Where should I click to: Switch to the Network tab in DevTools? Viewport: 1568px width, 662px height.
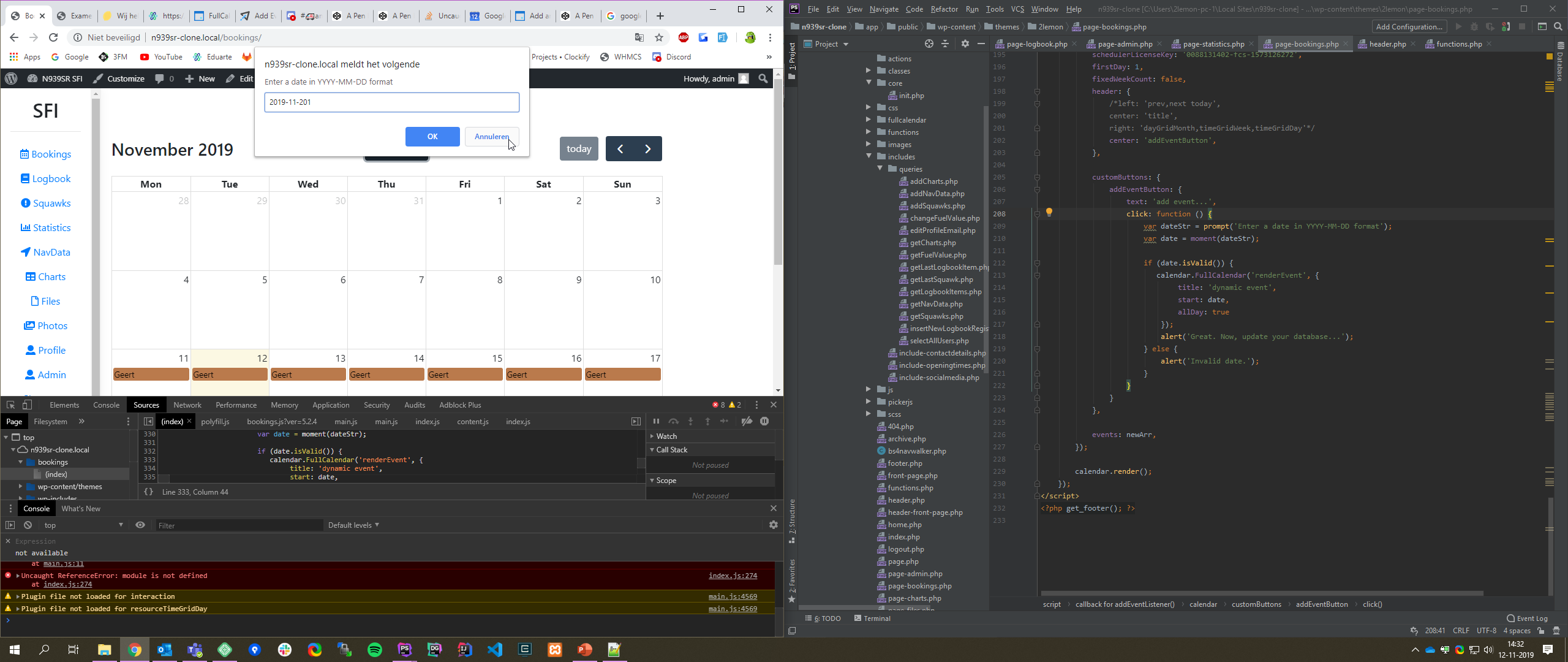pyautogui.click(x=187, y=405)
